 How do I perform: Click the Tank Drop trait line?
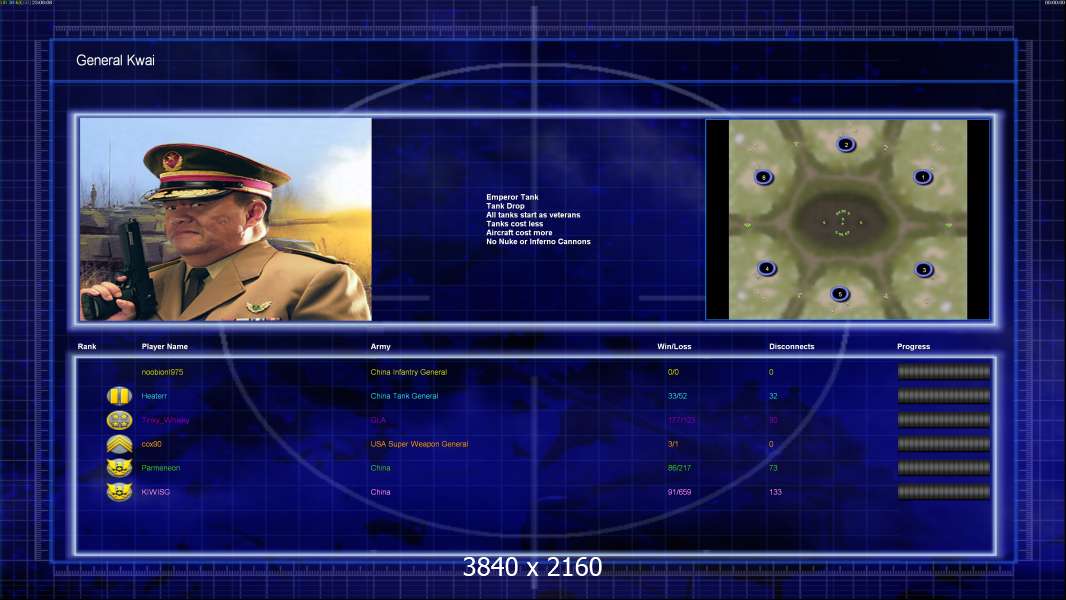pyautogui.click(x=505, y=206)
